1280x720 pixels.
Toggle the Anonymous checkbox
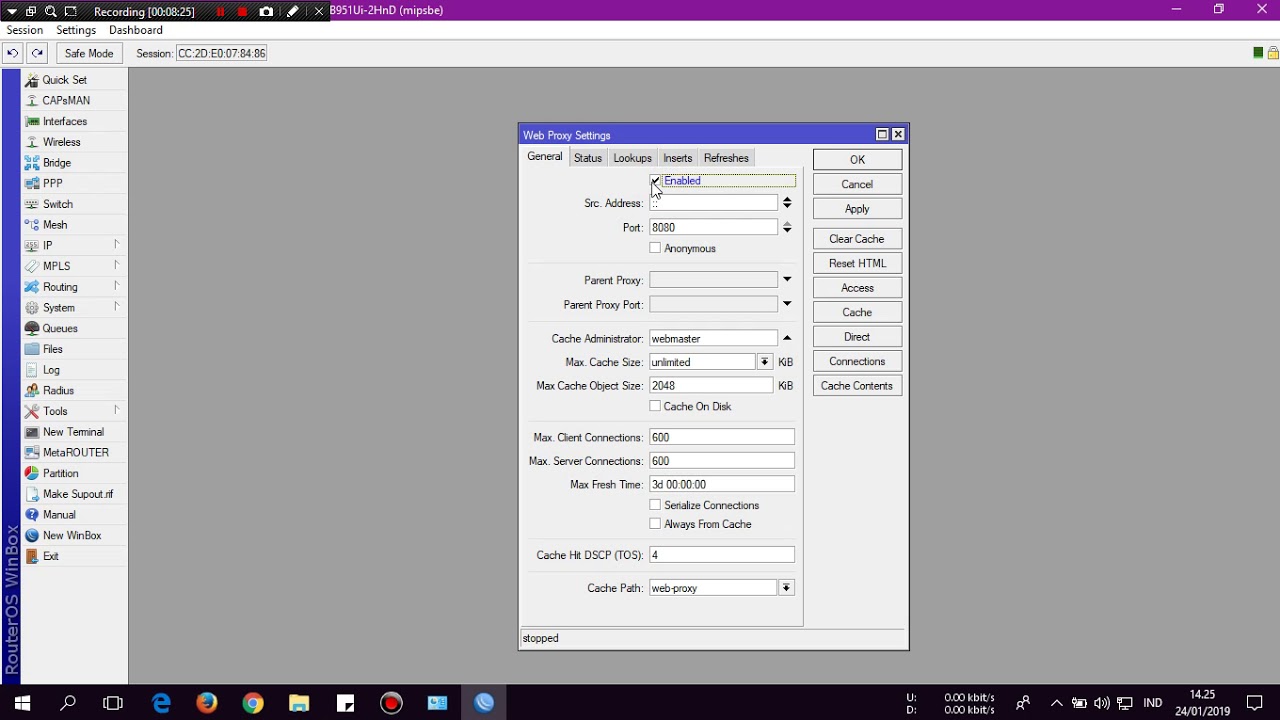pyautogui.click(x=655, y=248)
